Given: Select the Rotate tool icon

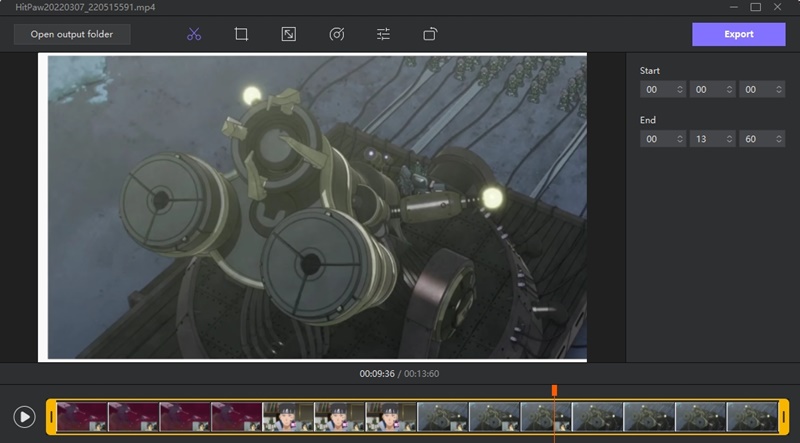Looking at the screenshot, I should [430, 34].
